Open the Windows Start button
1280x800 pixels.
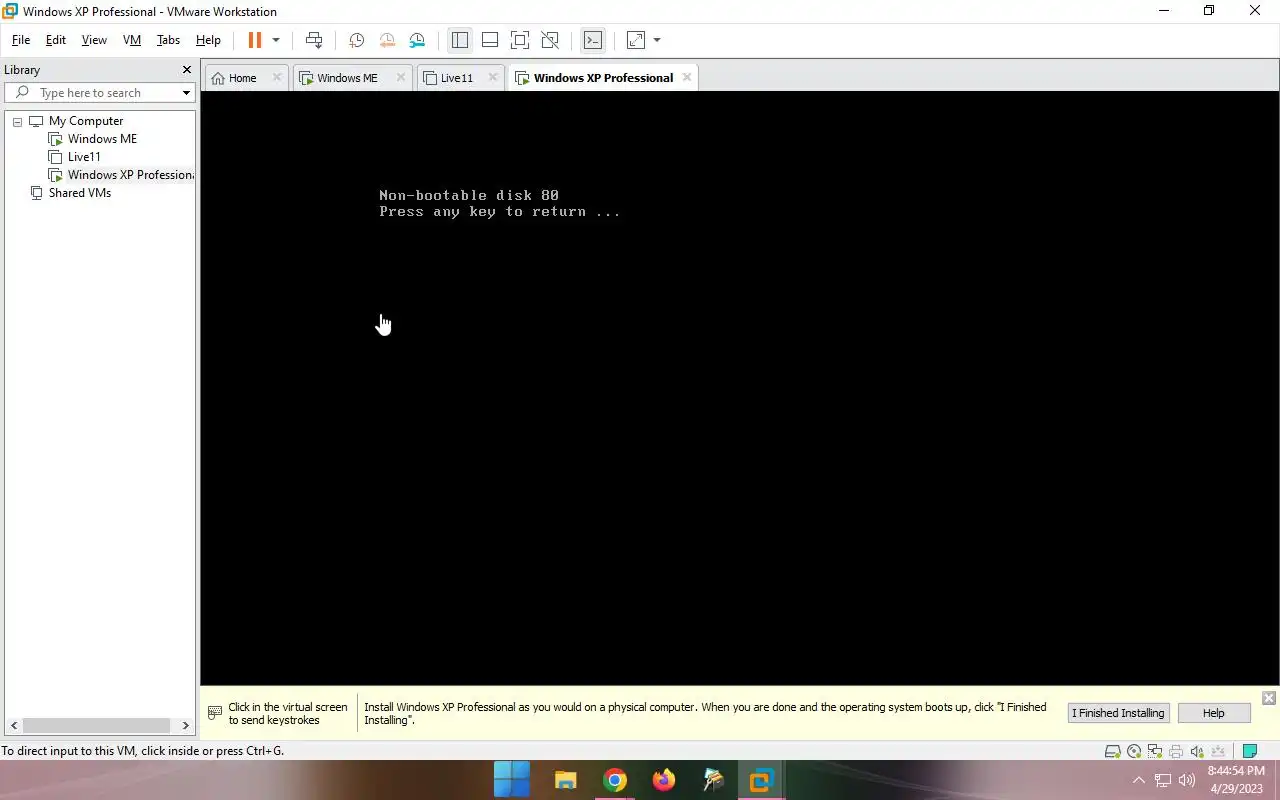[512, 780]
